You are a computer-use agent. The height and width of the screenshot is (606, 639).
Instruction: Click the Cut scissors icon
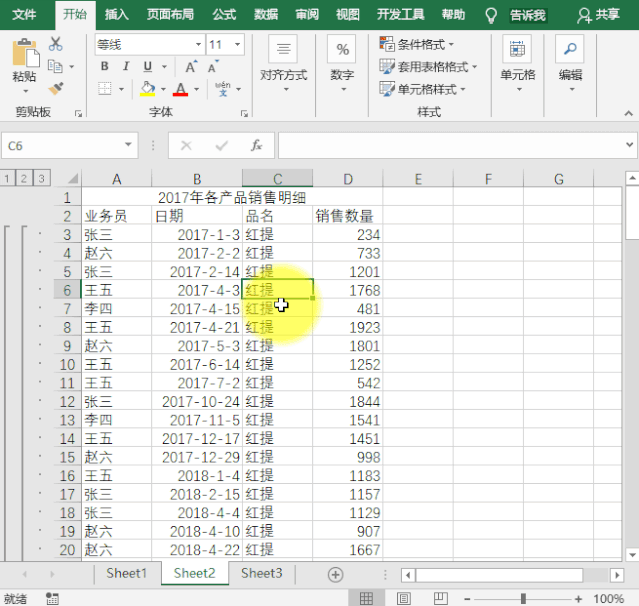(55, 44)
